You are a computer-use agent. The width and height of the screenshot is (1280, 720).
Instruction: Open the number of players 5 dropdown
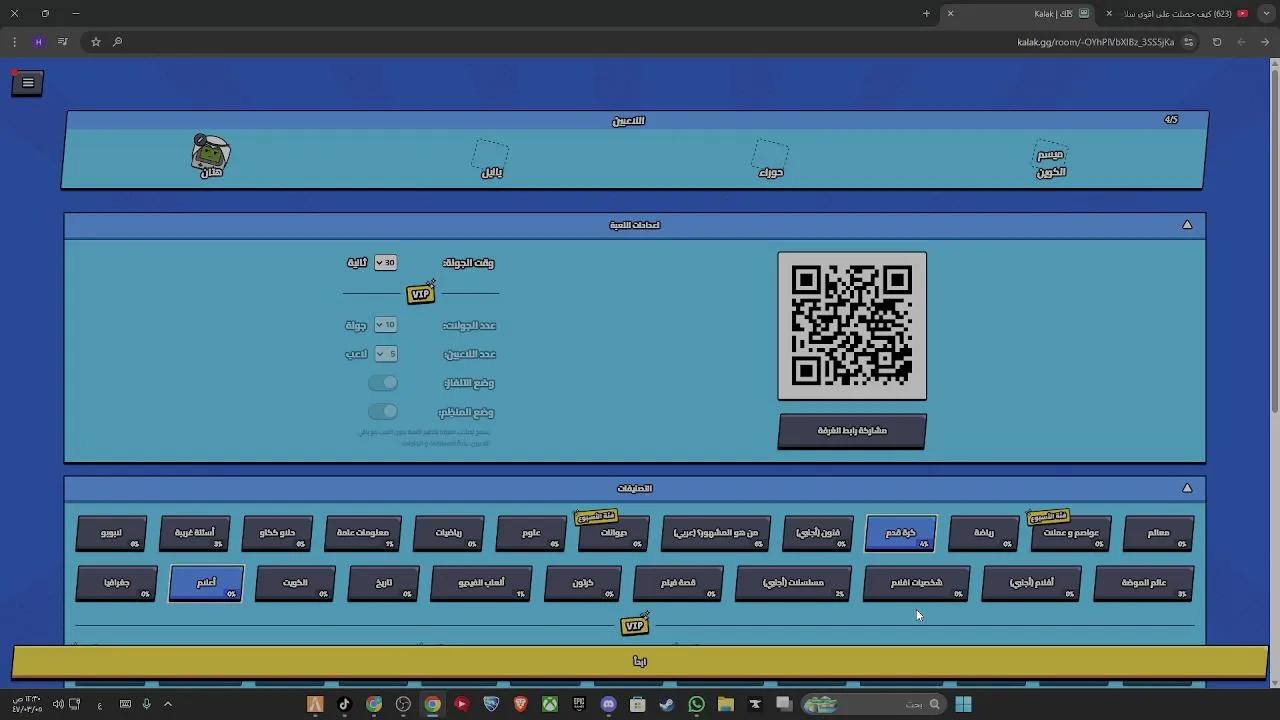pyautogui.click(x=385, y=354)
